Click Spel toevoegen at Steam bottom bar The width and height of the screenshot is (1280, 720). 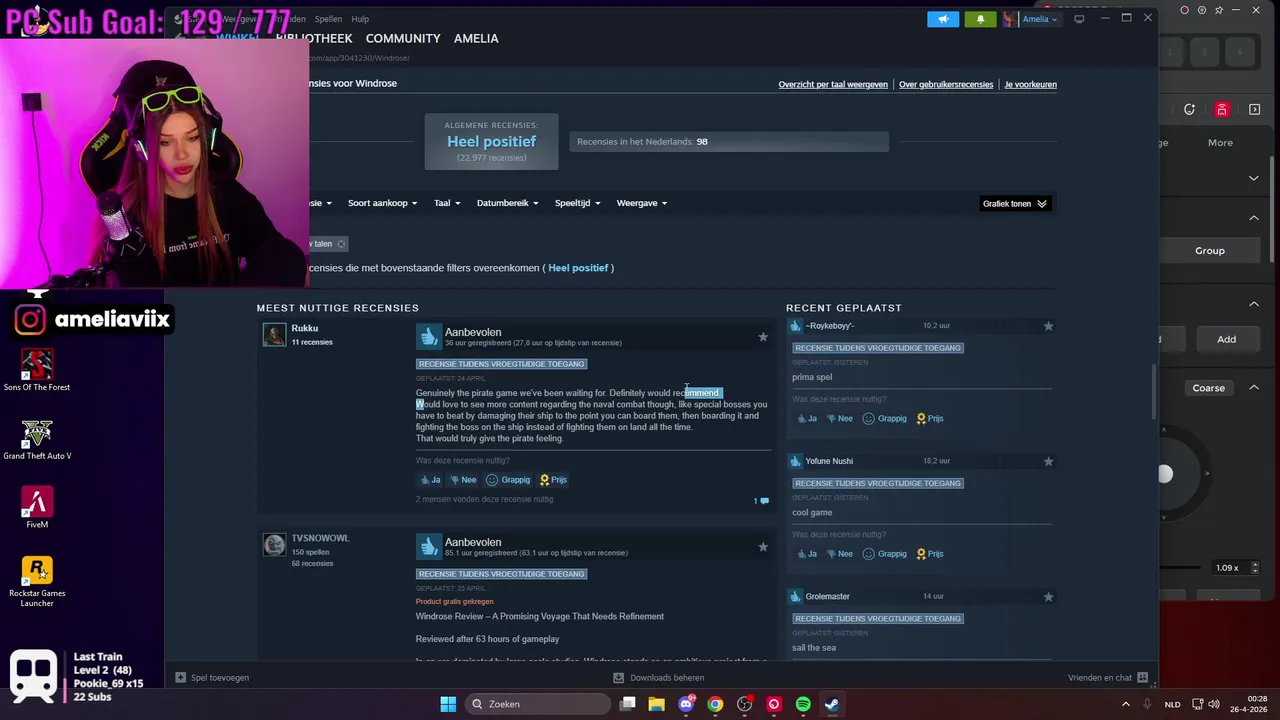pos(212,678)
